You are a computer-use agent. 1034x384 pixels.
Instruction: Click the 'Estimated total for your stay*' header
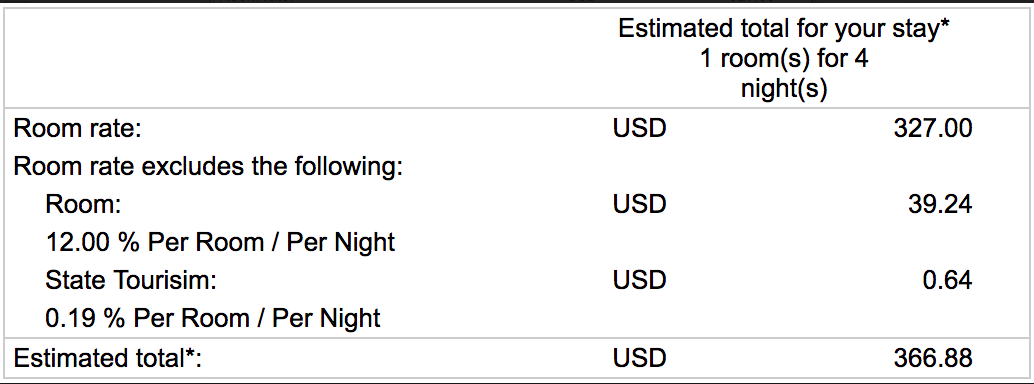tap(784, 30)
